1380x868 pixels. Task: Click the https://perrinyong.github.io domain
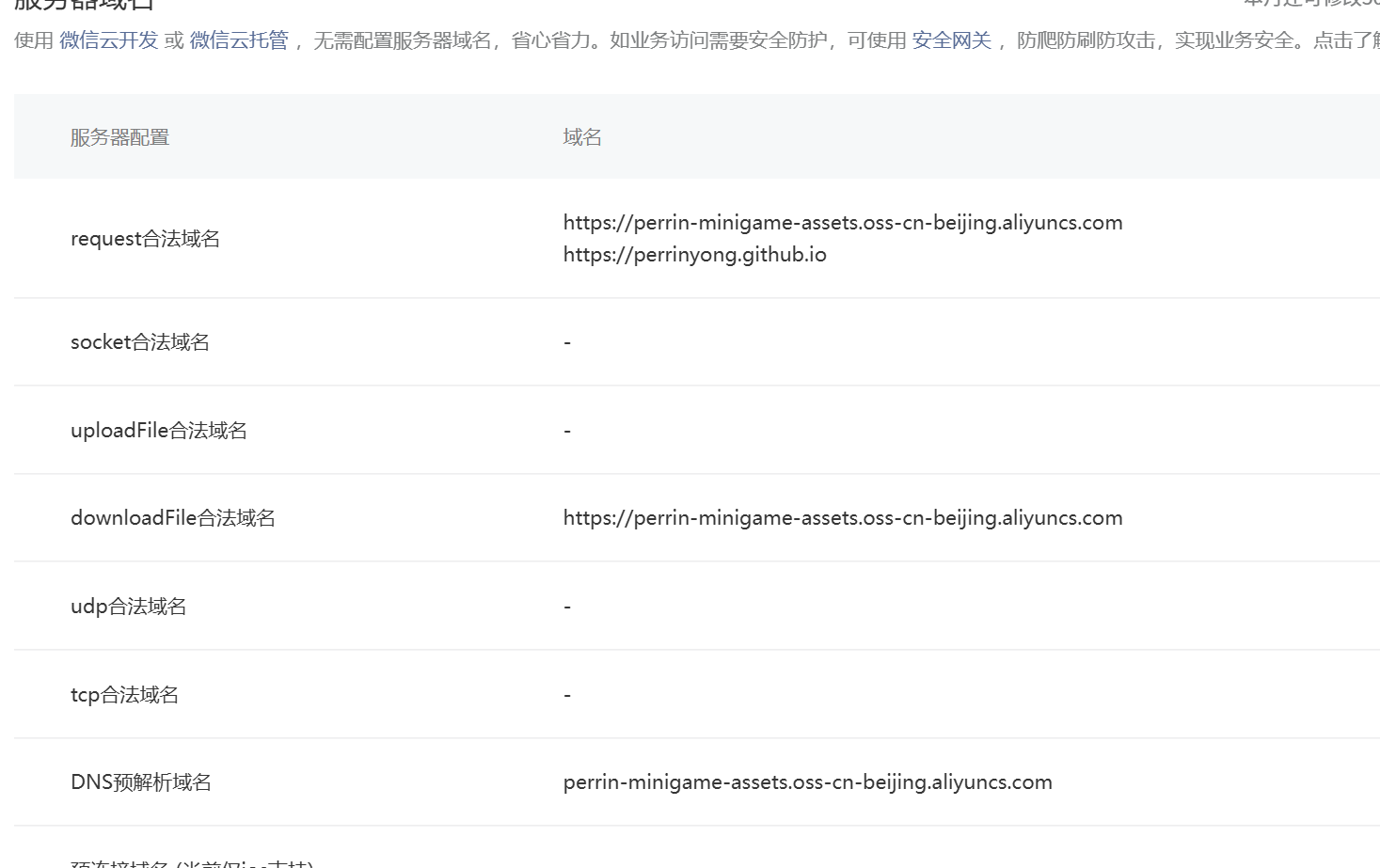tap(695, 255)
